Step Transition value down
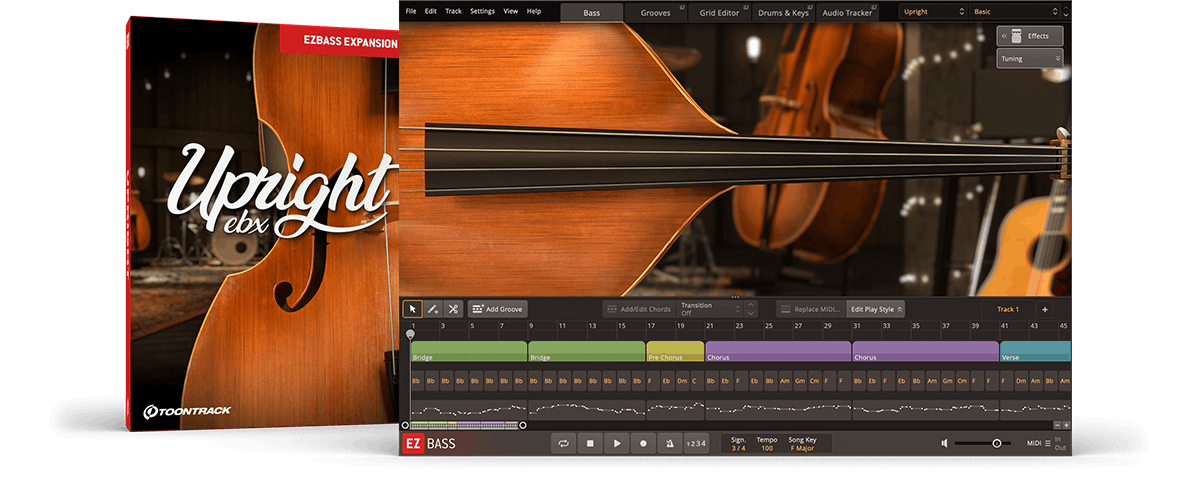This screenshot has height=488, width=1200. click(x=751, y=314)
